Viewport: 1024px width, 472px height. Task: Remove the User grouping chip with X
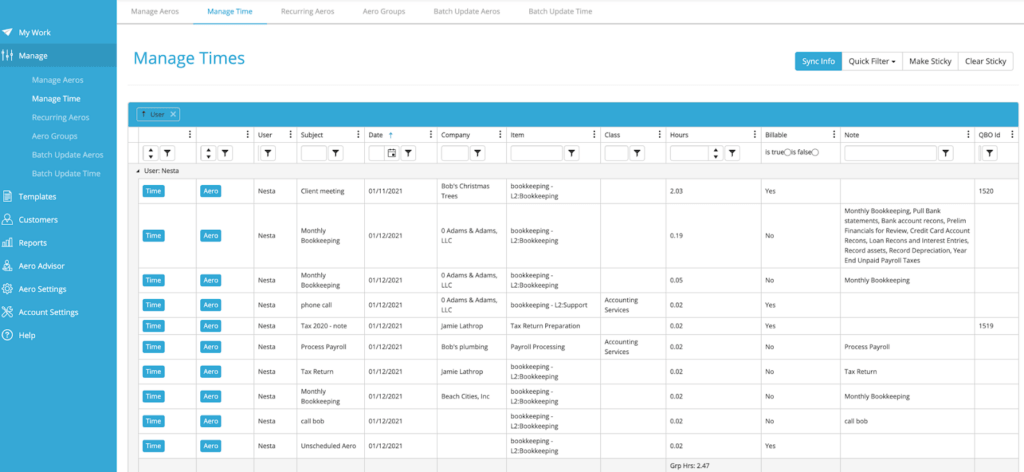pyautogui.click(x=173, y=114)
